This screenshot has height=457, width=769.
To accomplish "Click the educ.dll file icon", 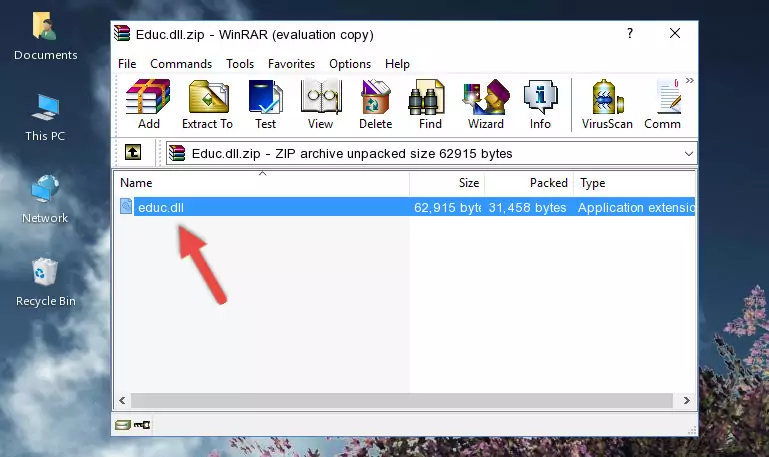I will pos(126,206).
